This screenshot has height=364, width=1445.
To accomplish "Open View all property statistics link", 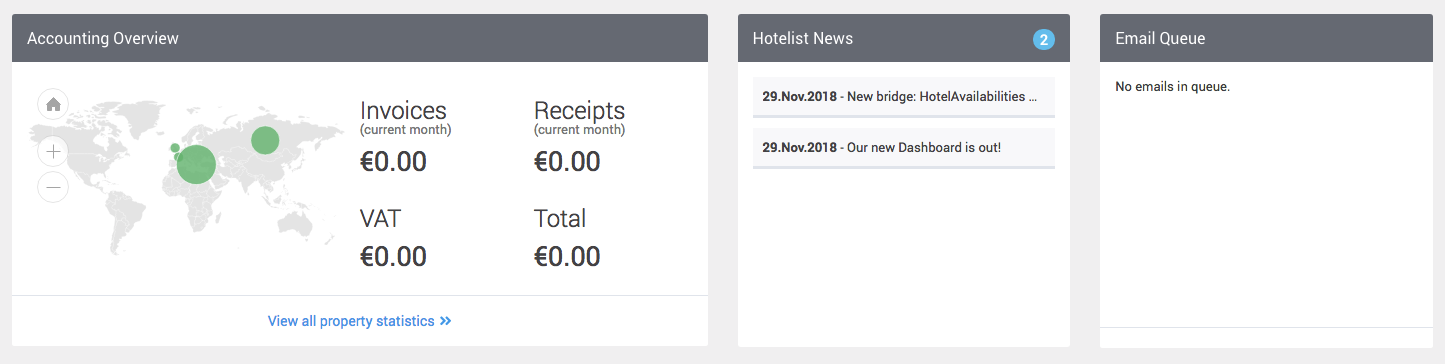I will 359,321.
